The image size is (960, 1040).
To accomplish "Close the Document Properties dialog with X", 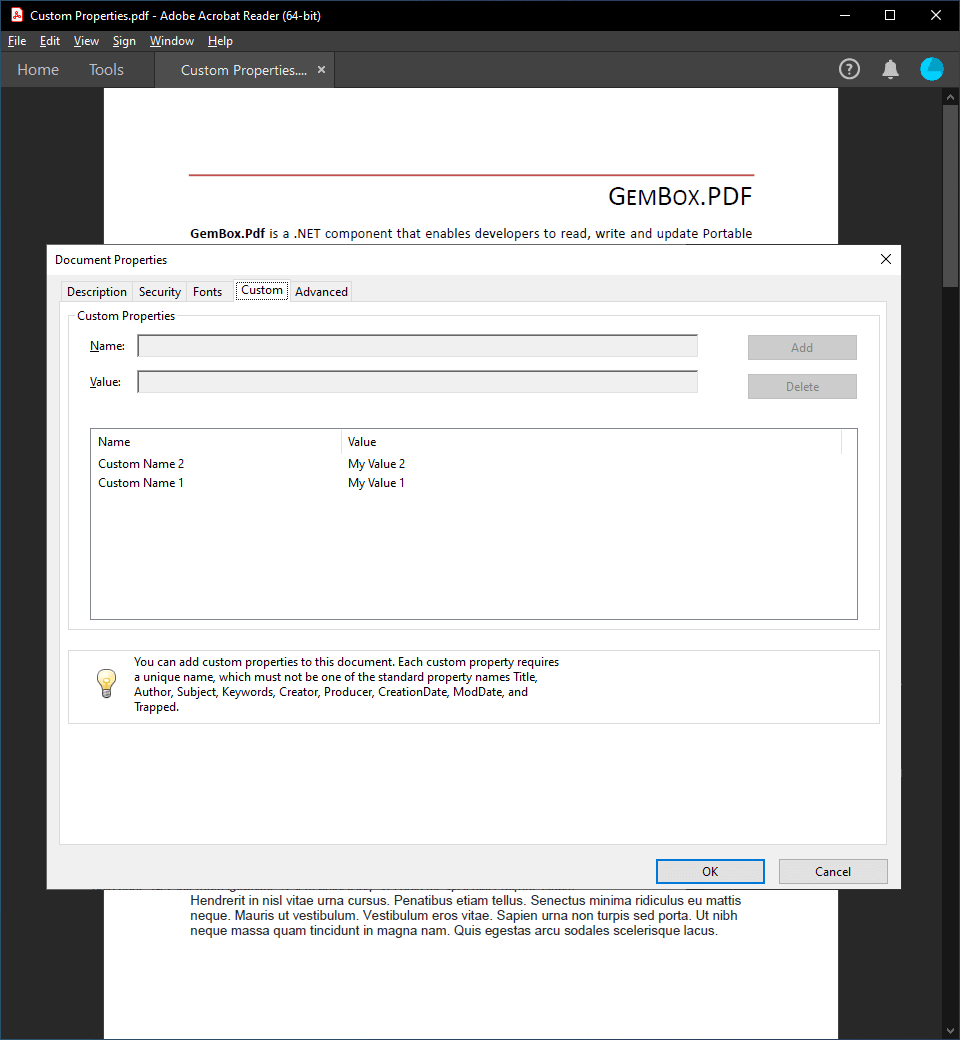I will point(885,259).
